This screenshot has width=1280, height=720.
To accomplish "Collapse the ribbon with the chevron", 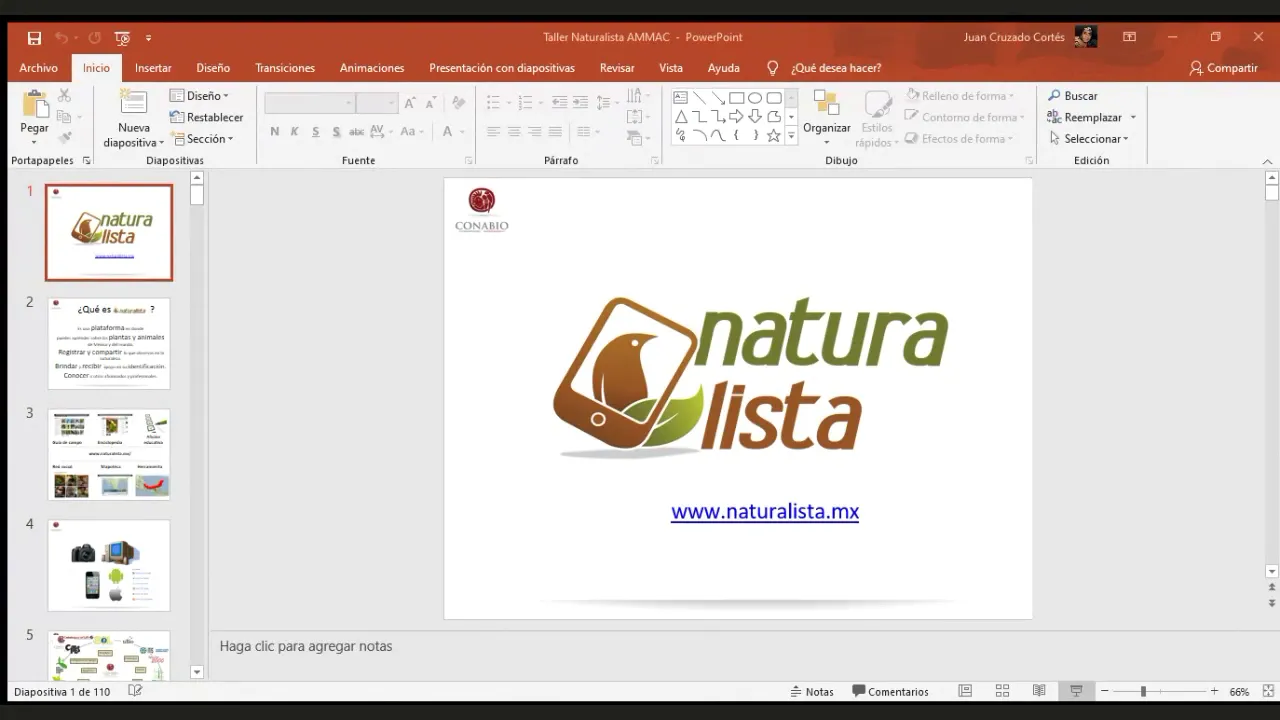I will pyautogui.click(x=1267, y=161).
